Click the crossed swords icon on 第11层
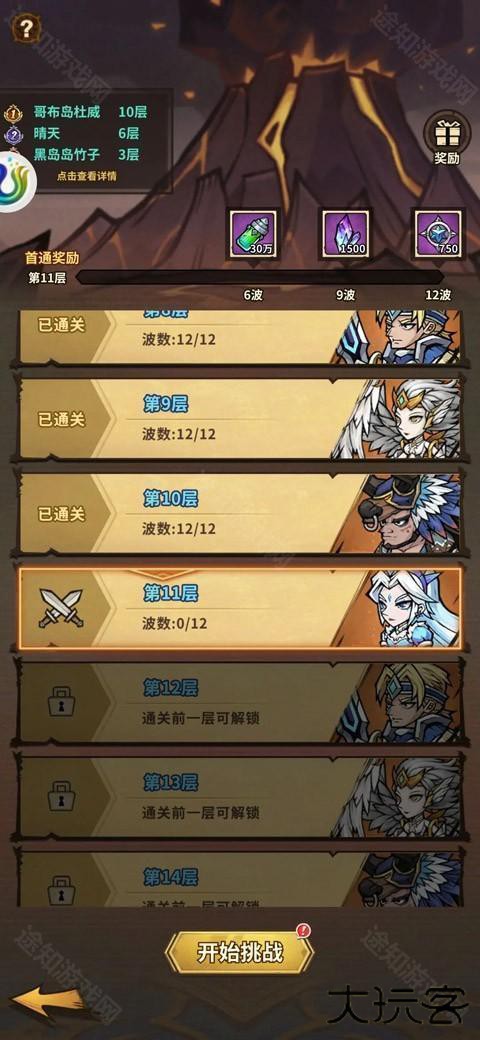 pyautogui.click(x=61, y=608)
